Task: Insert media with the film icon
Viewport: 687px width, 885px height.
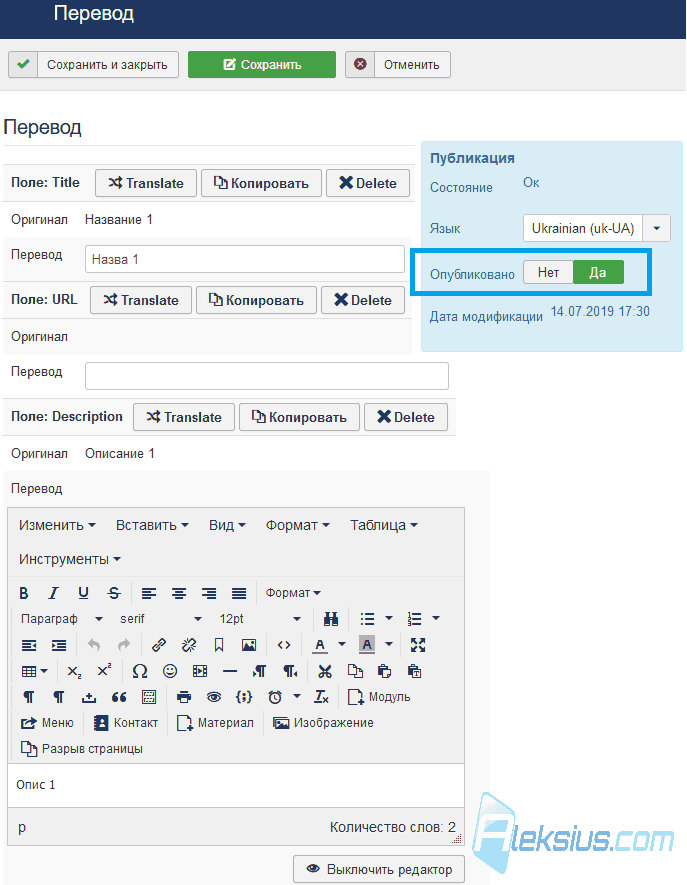Action: coord(200,671)
